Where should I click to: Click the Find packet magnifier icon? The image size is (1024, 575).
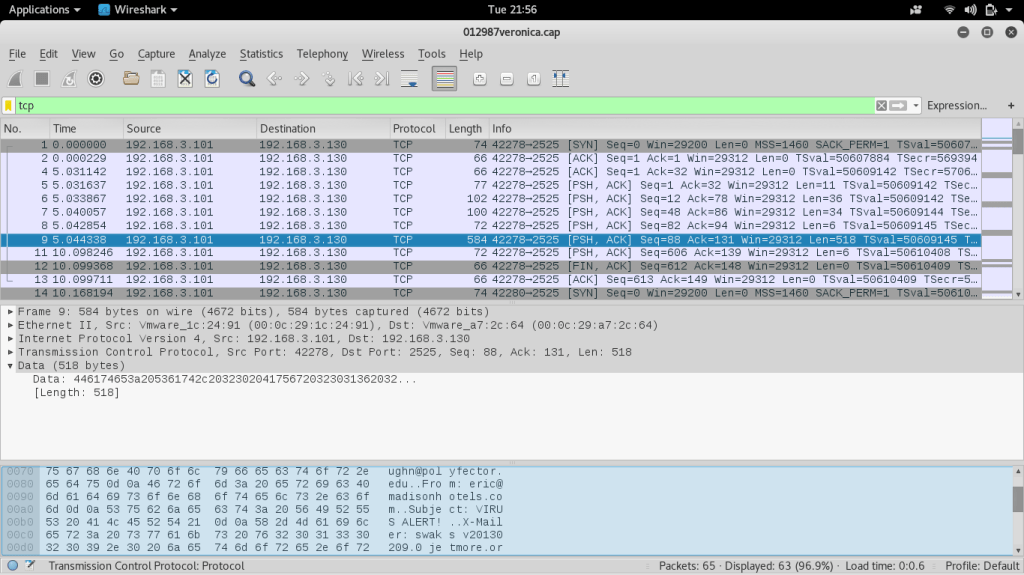pyautogui.click(x=247, y=79)
